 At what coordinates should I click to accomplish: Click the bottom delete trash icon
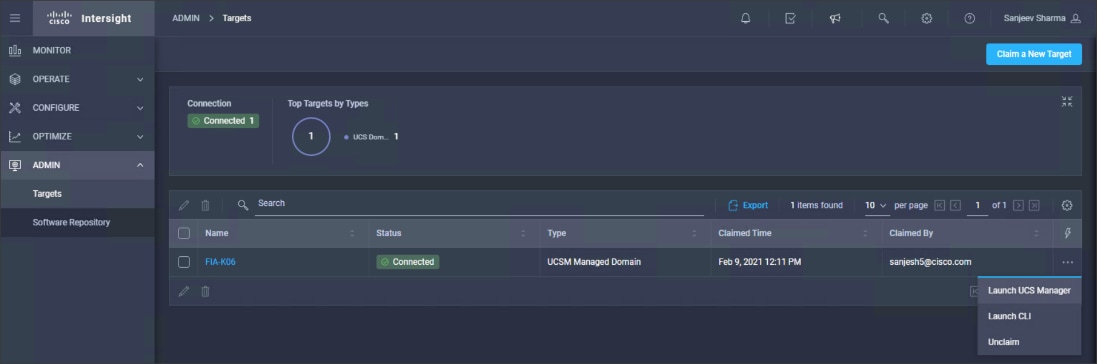pos(206,291)
